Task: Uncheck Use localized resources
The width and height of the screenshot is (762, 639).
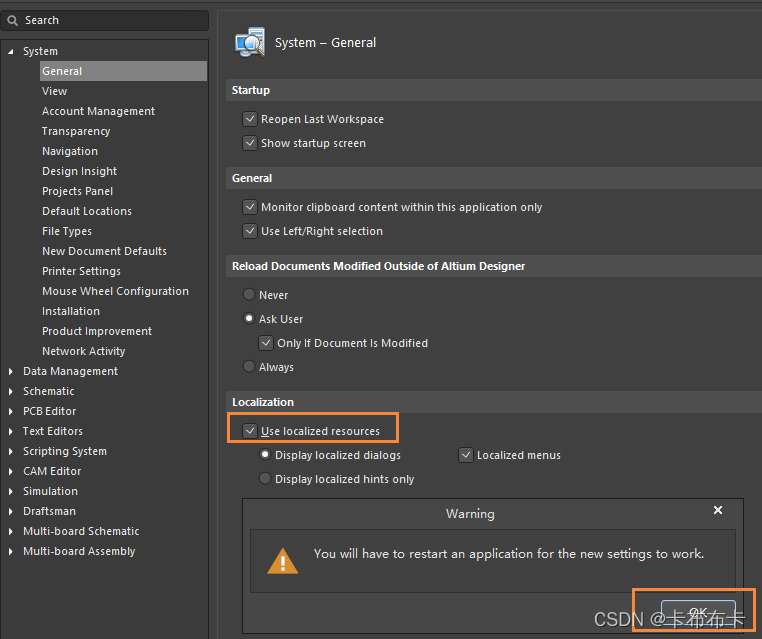Action: 250,431
